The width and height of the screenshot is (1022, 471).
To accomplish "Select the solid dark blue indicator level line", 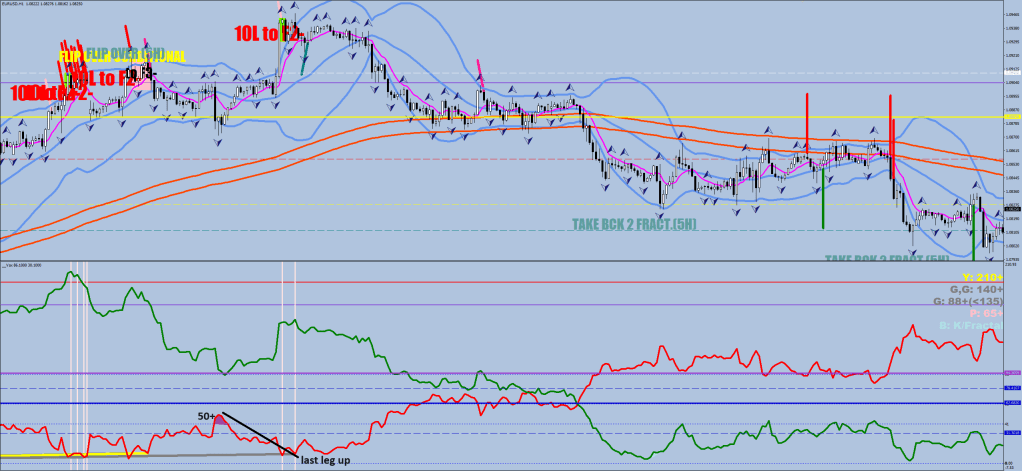I will (x=500, y=403).
